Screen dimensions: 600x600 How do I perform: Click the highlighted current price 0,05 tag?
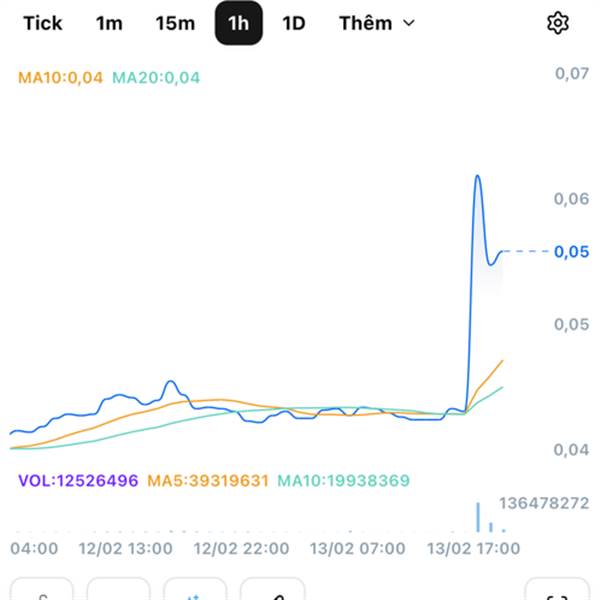pyautogui.click(x=571, y=252)
